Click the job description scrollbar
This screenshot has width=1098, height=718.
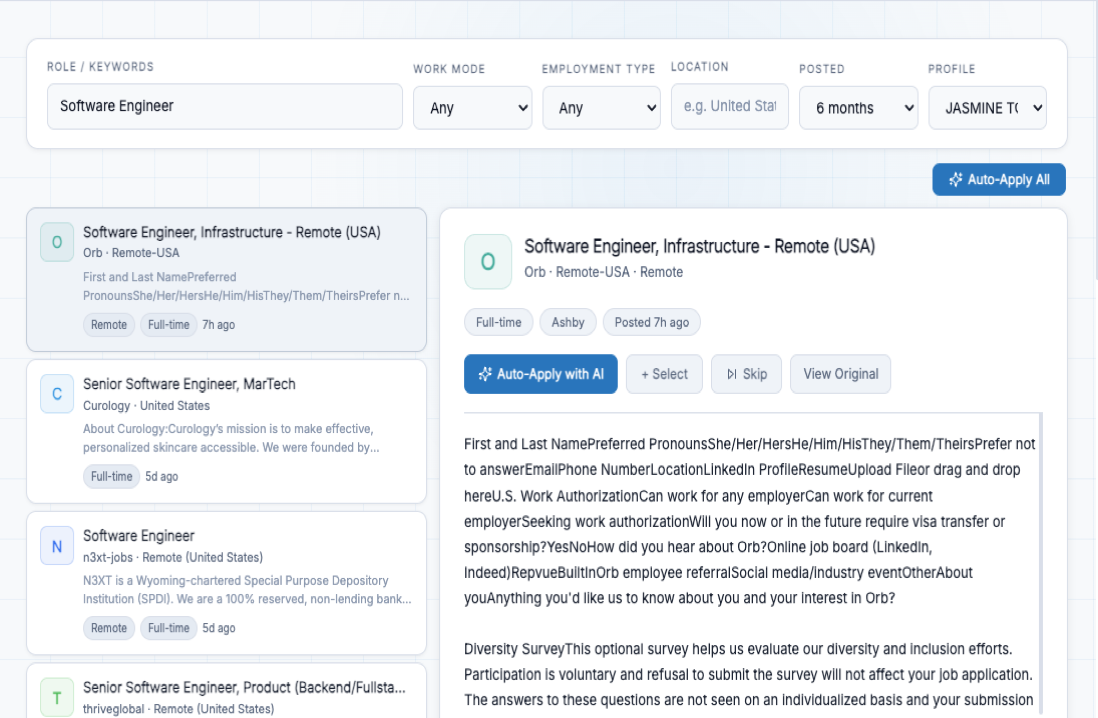tap(1041, 560)
